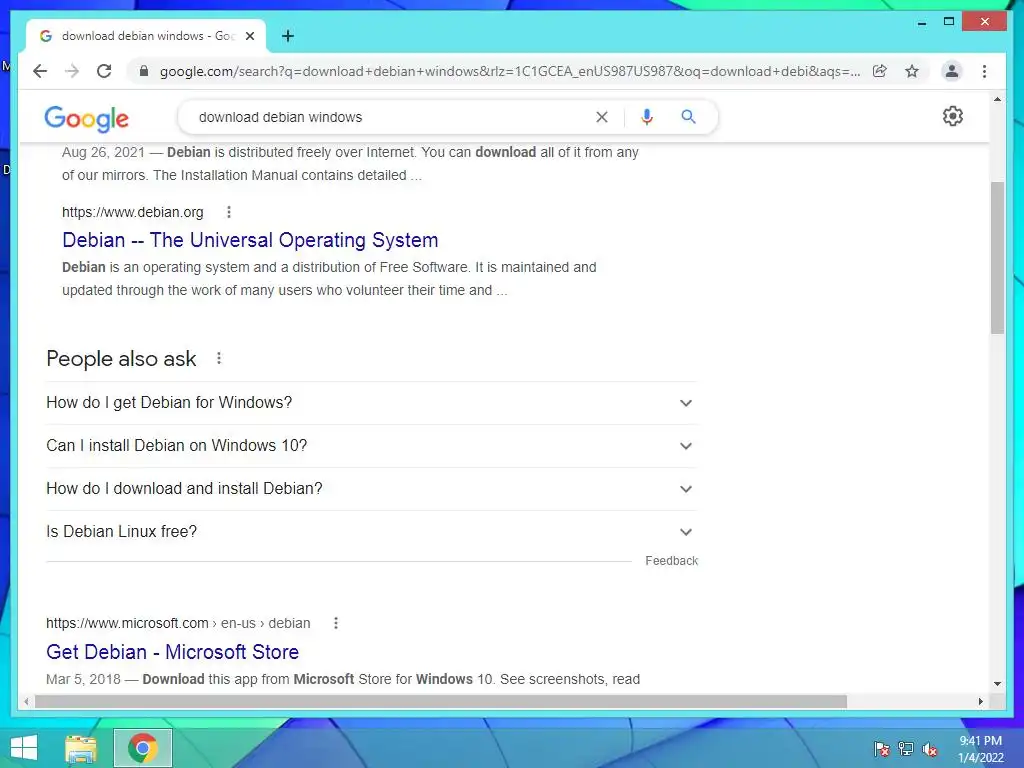The width and height of the screenshot is (1024, 768).
Task: Click the scroll left arrow
Action: pyautogui.click(x=26, y=701)
